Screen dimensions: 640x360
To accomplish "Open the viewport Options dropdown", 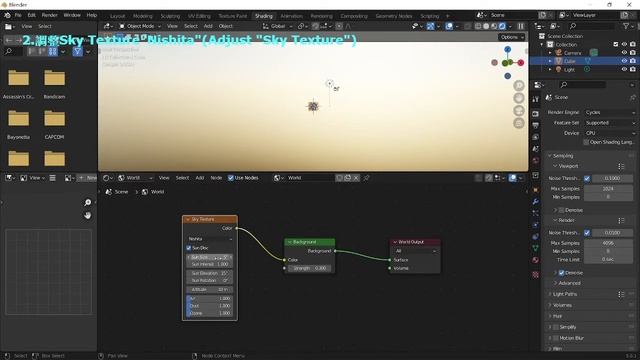I will 511,37.
